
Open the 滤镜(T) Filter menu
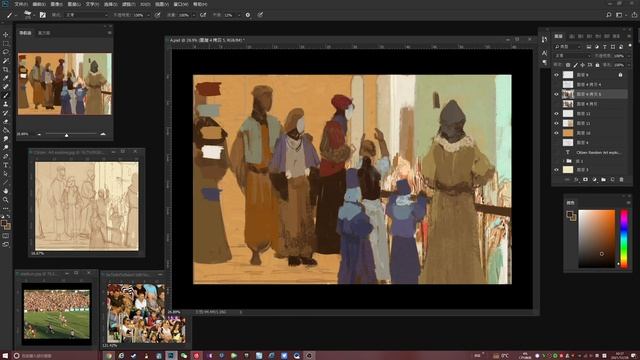[x=128, y=4]
